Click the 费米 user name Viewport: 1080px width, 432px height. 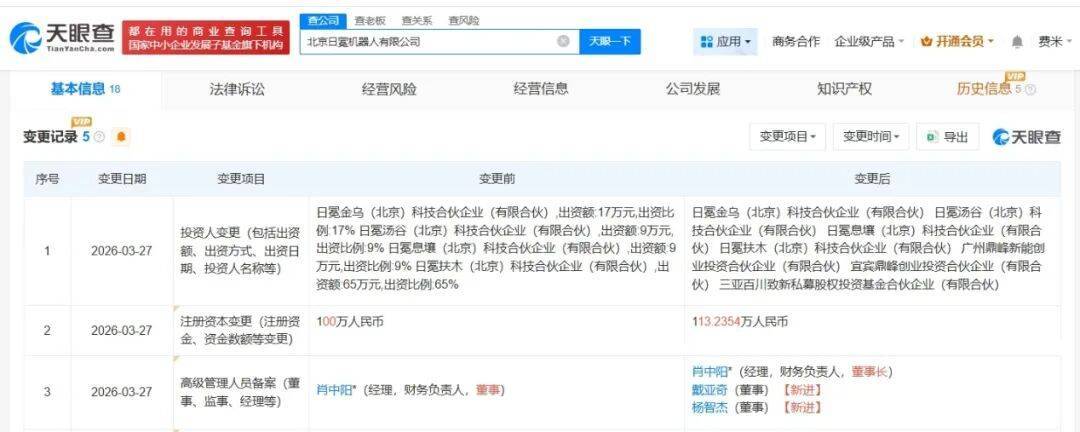pyautogui.click(x=1050, y=41)
